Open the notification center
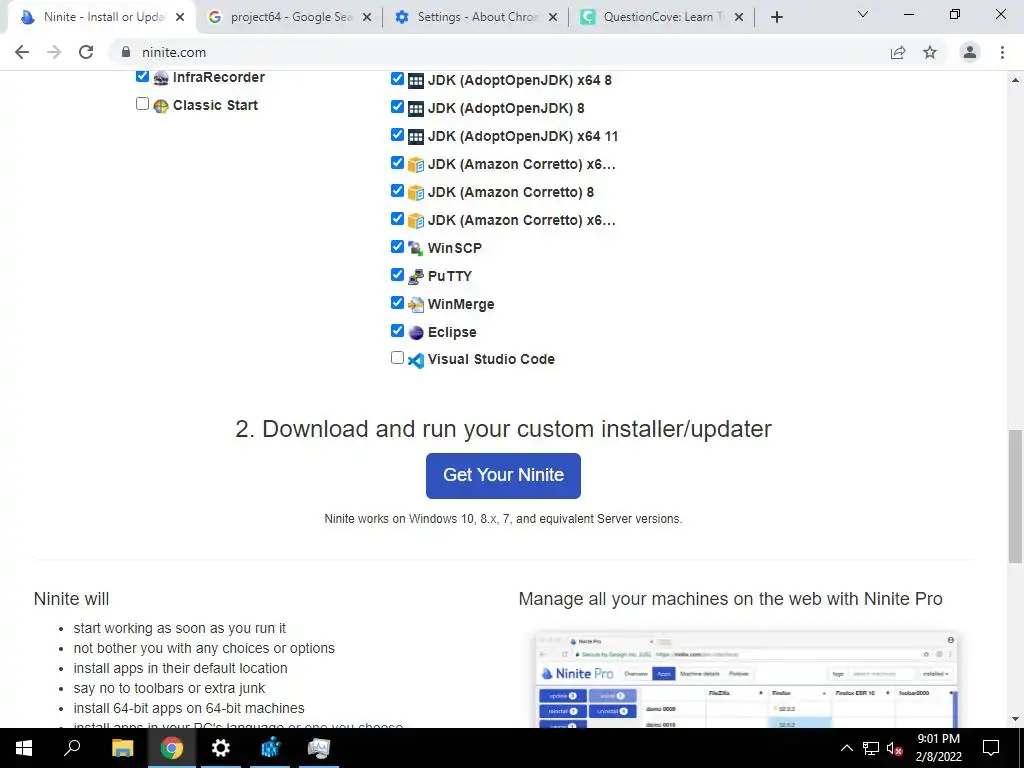This screenshot has height=768, width=1024. coord(991,748)
